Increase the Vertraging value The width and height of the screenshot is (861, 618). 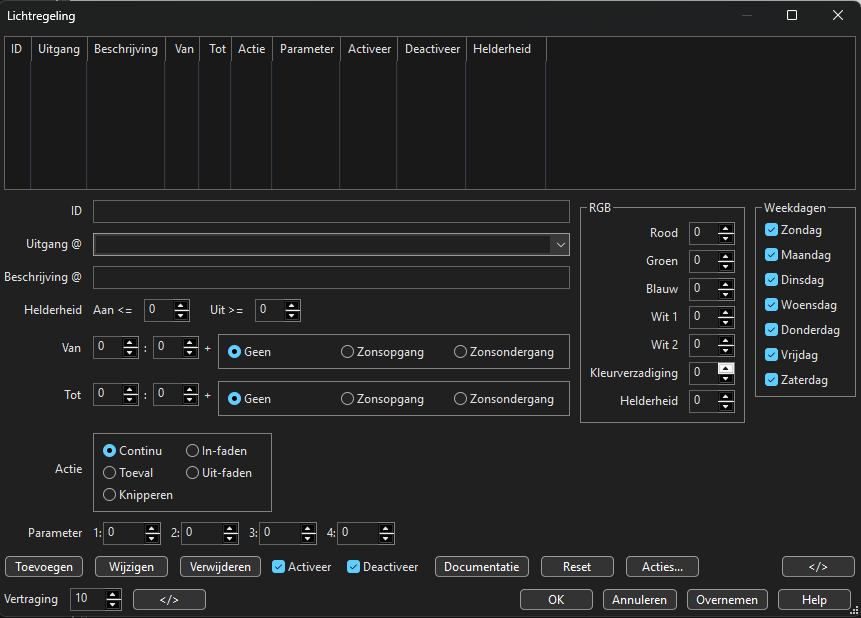pos(113,595)
